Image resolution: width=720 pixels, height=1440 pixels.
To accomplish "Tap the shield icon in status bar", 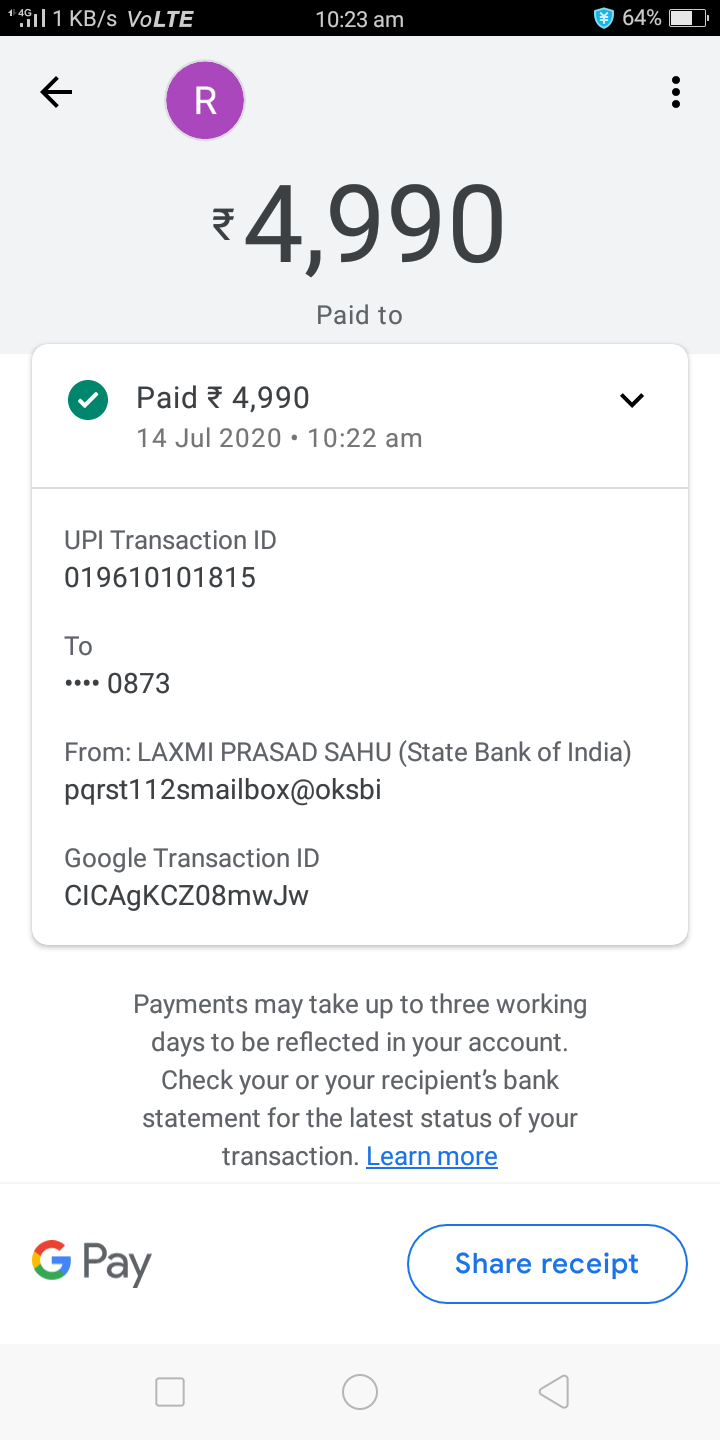I will coord(603,18).
